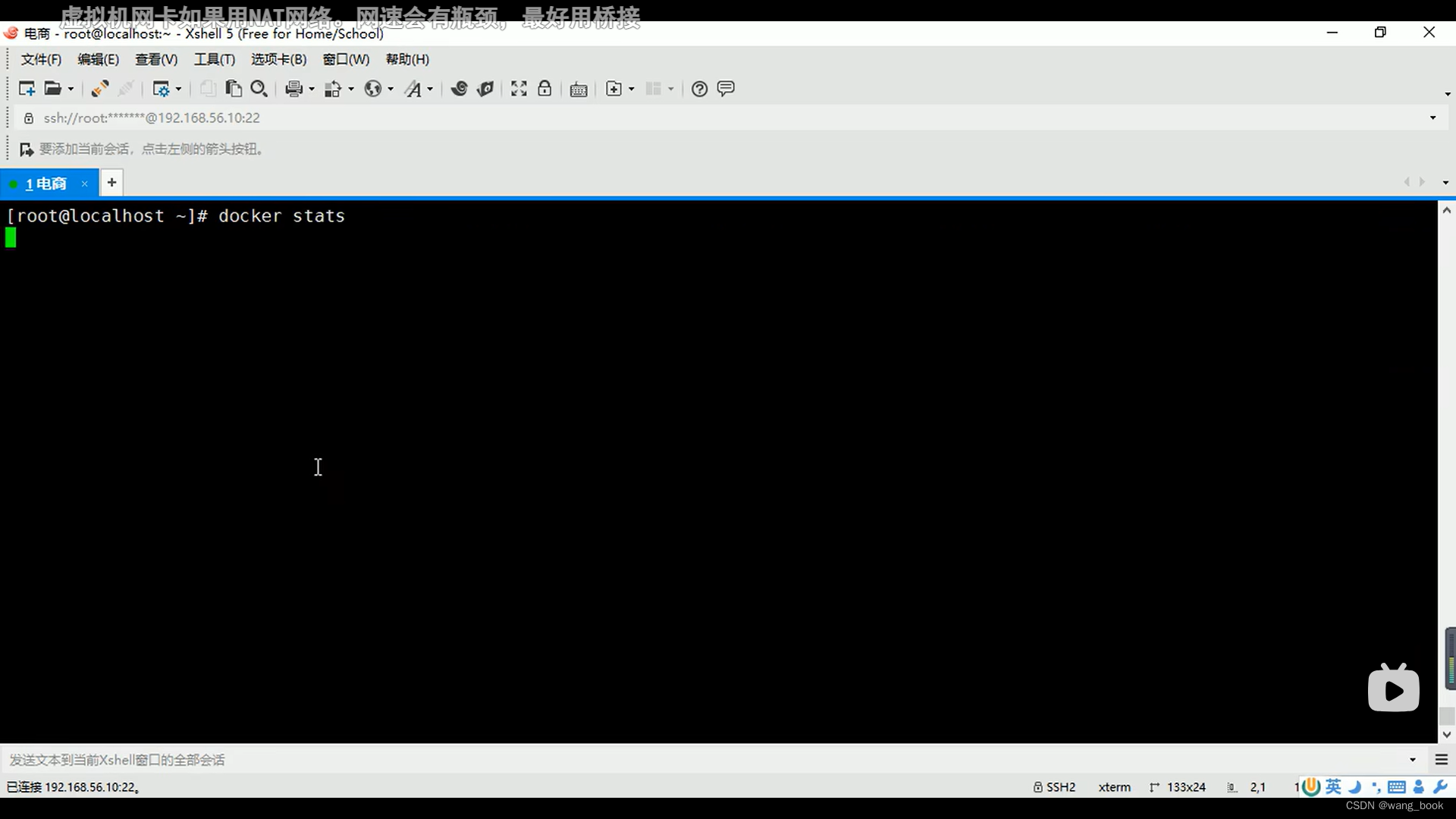This screenshot has width=1456, height=819.
Task: Launch Xftp with the swirl icon
Action: [459, 89]
